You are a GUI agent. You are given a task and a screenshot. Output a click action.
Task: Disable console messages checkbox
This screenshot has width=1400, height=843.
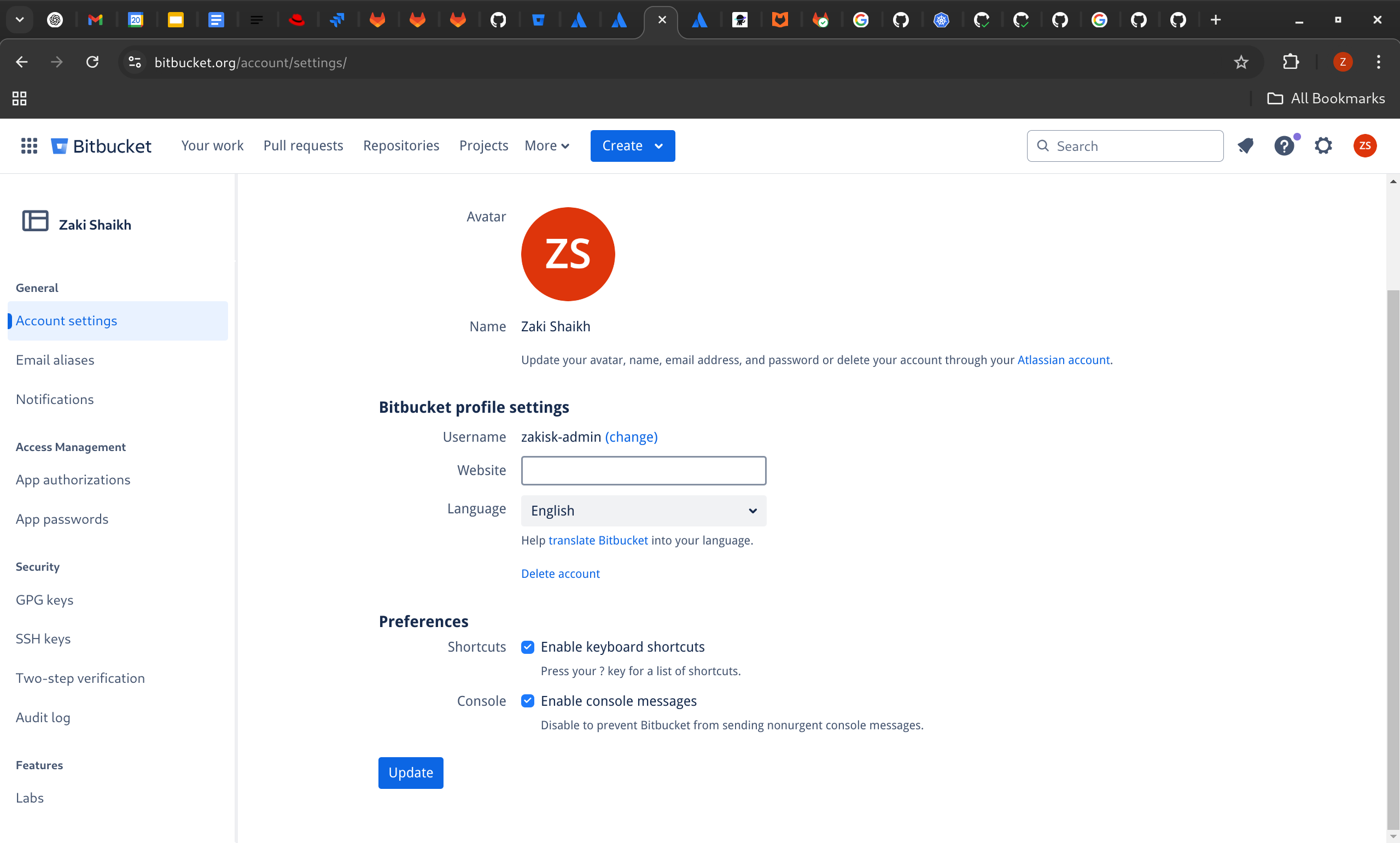tap(528, 700)
